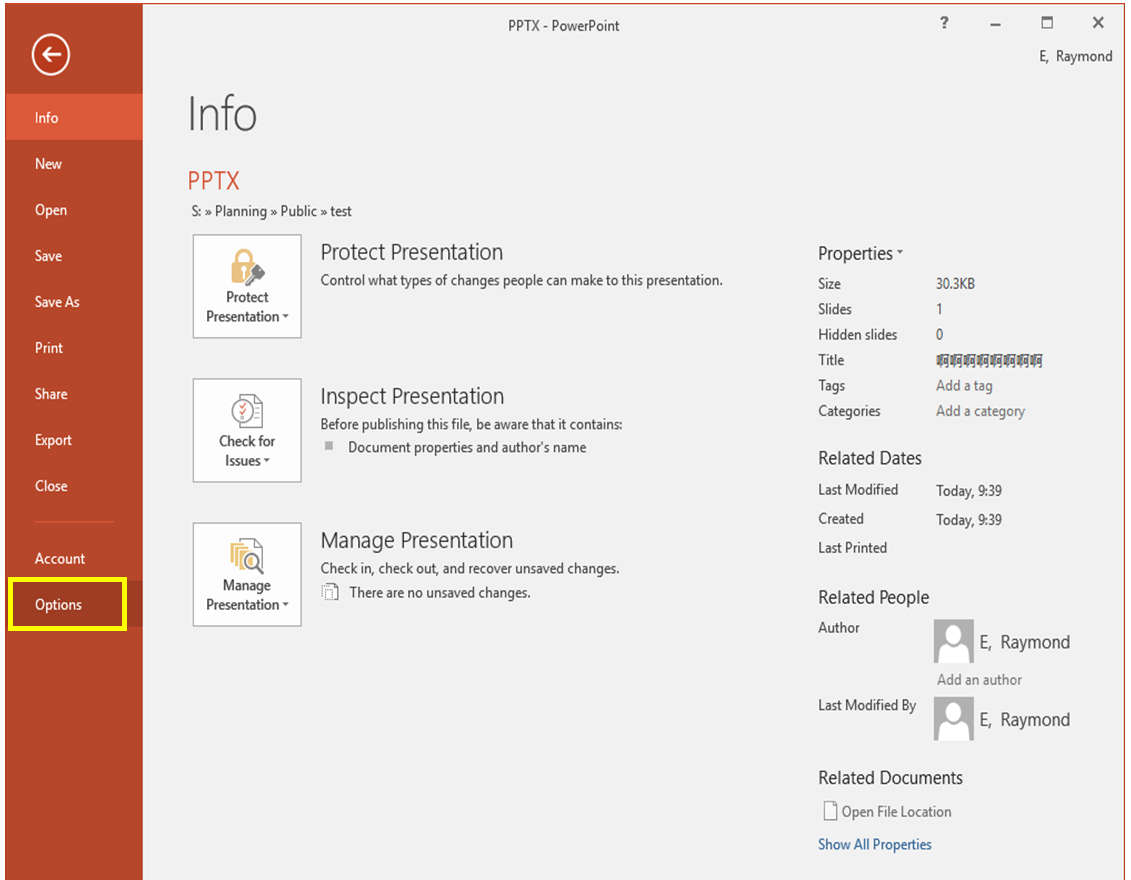Click the Created value Today, 9:39

coord(969,519)
